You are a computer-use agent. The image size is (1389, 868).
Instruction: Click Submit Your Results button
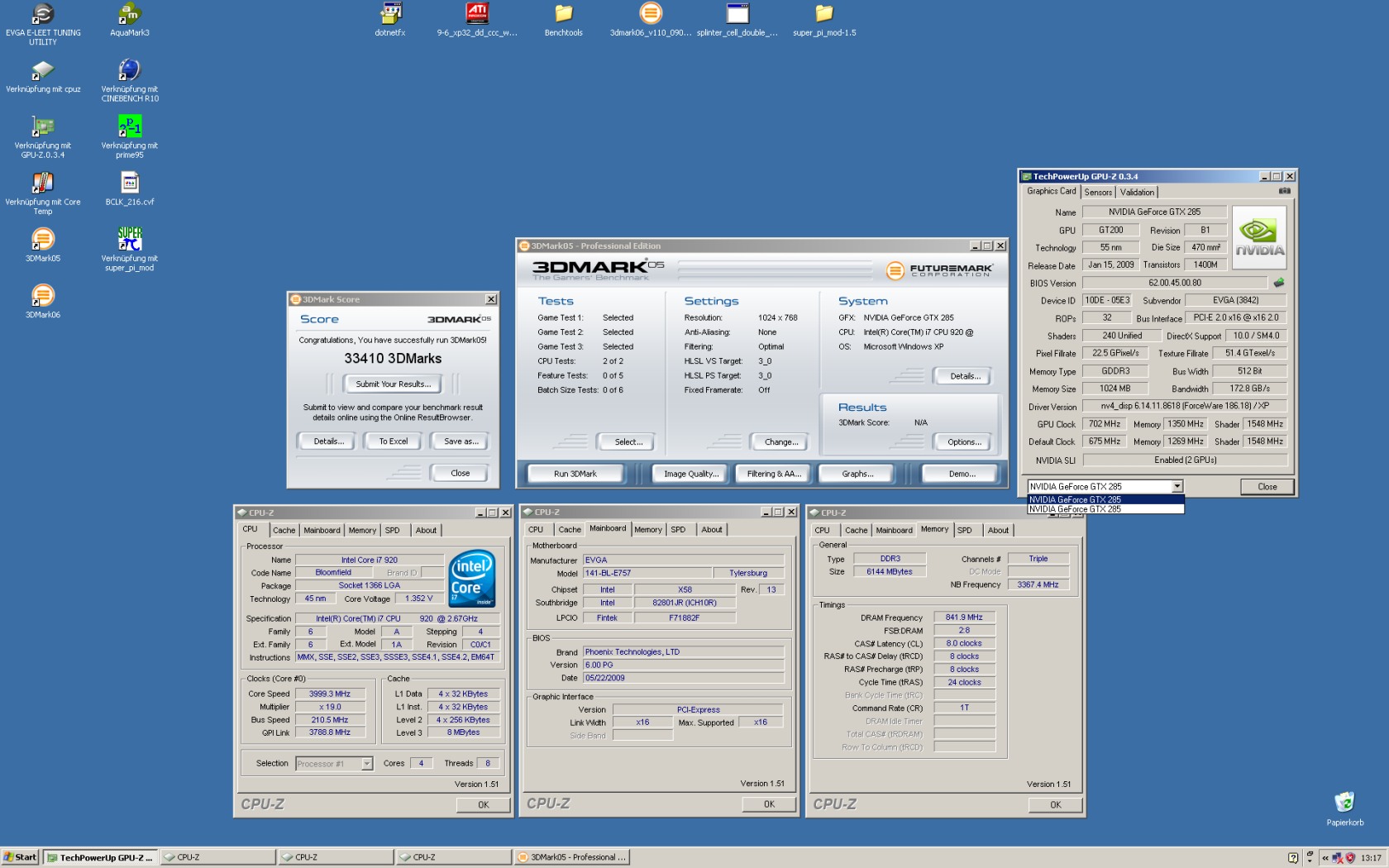click(x=393, y=384)
